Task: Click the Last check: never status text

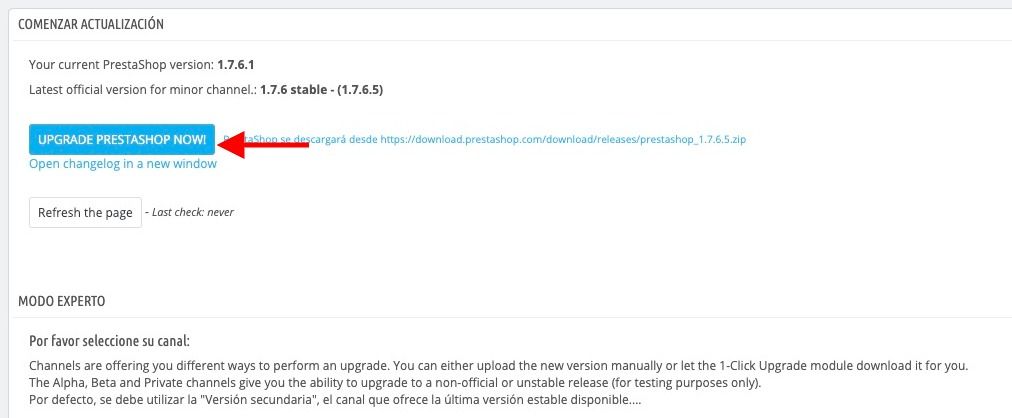Action: tap(192, 212)
